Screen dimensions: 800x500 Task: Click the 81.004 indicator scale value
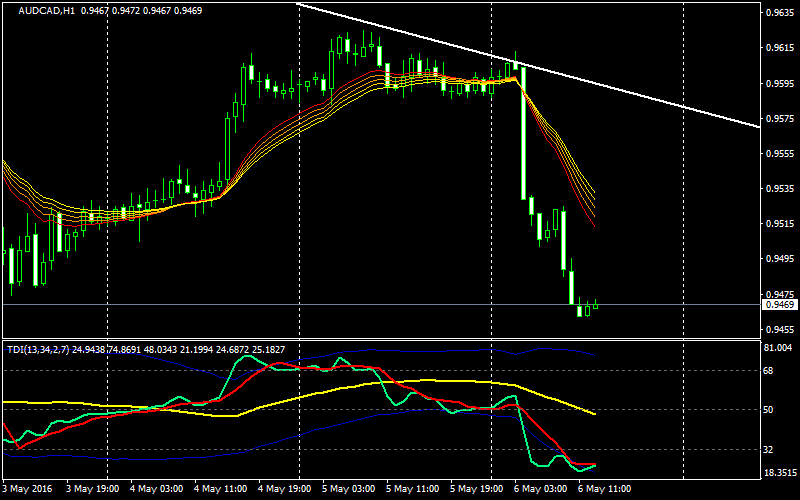779,348
